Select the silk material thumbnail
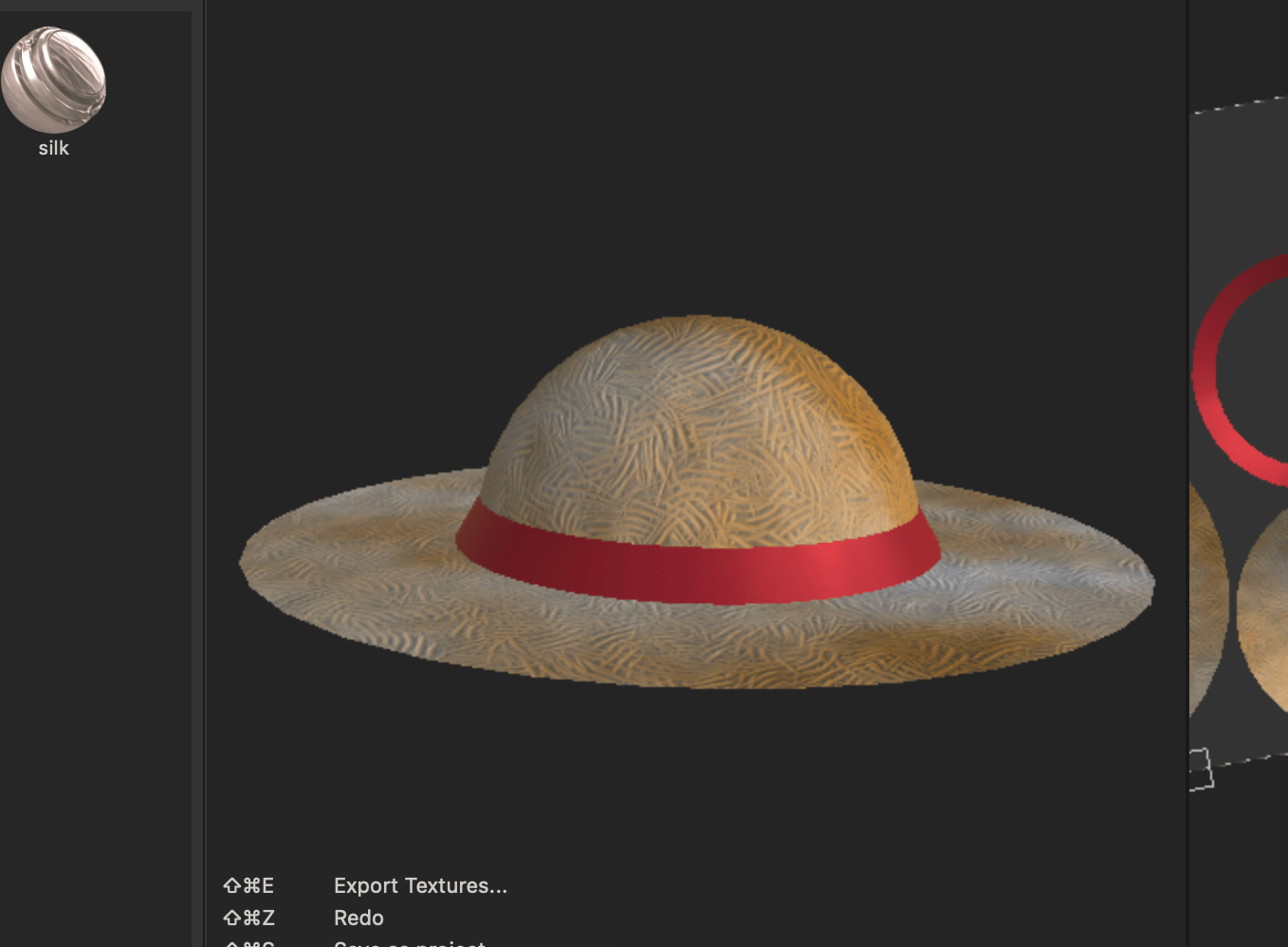The image size is (1288, 947). pos(53,80)
